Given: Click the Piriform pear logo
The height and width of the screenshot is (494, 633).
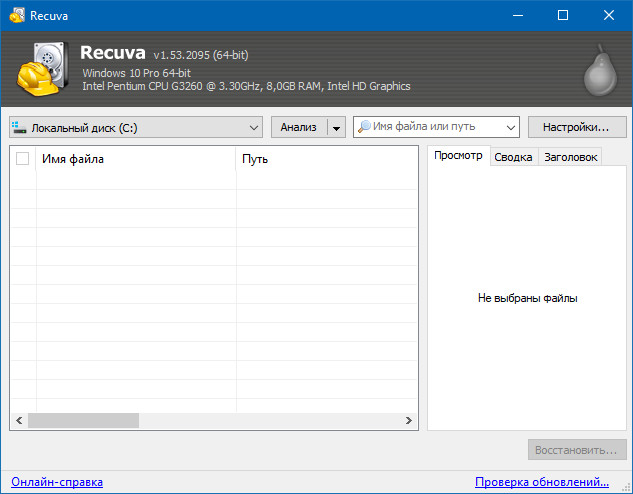Looking at the screenshot, I should (x=597, y=70).
